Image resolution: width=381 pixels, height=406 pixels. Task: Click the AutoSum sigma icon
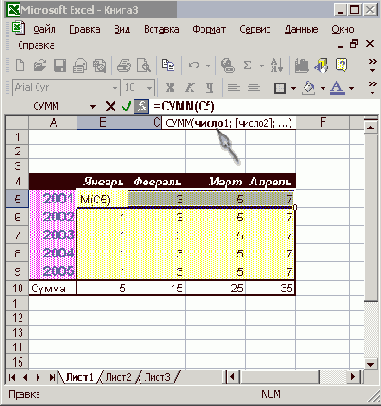(247, 65)
